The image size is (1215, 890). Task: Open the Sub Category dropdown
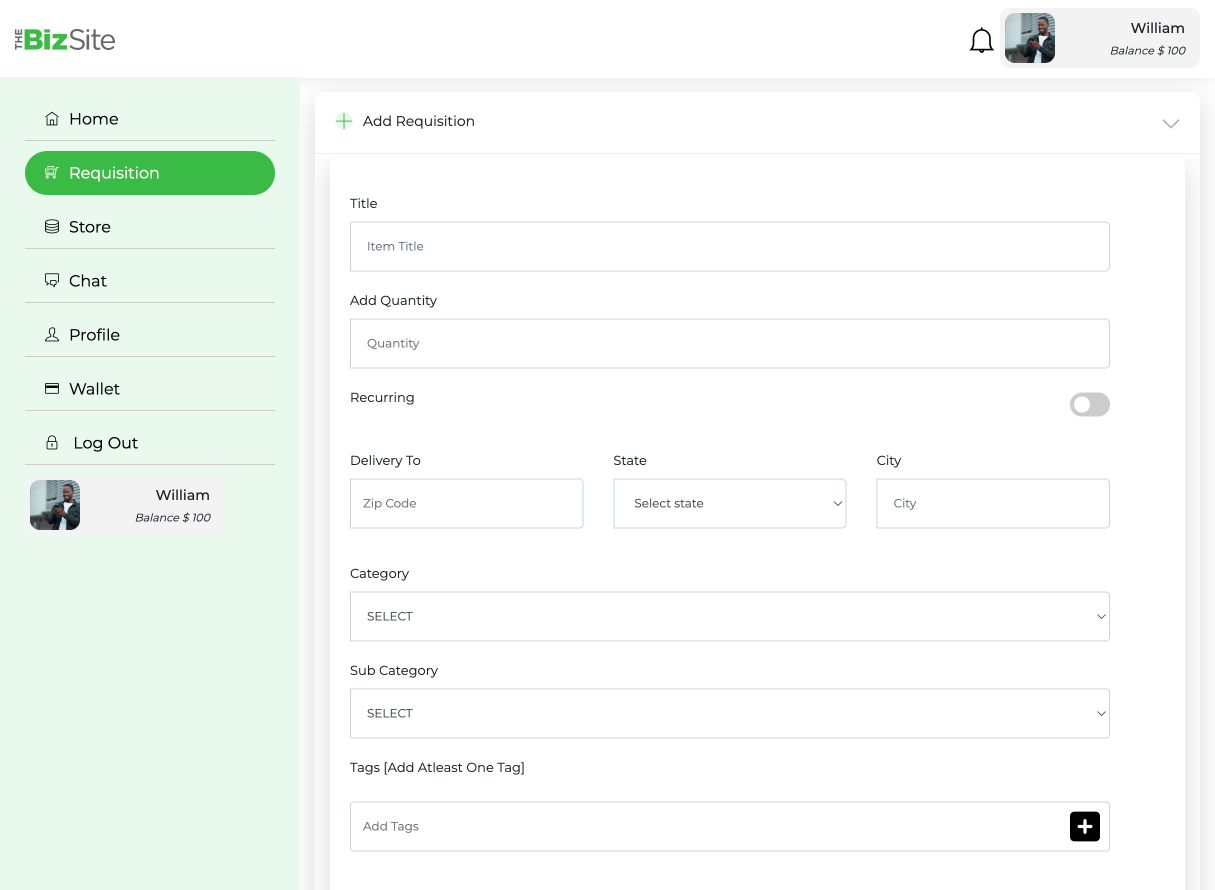pos(729,713)
